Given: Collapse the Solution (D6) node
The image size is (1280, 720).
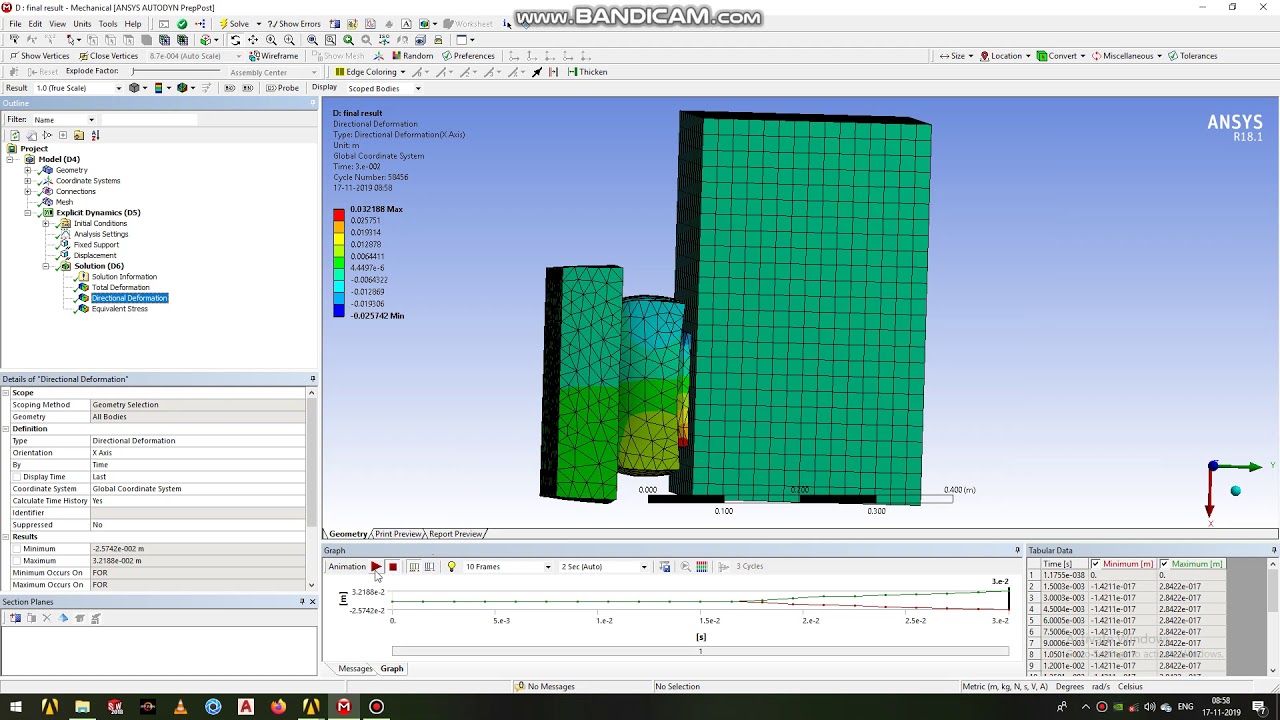Looking at the screenshot, I should (46, 266).
